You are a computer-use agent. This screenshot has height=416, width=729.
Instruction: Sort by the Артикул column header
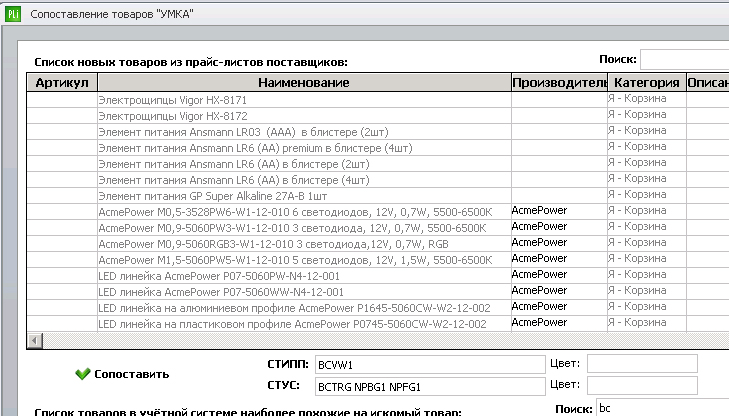pos(62,83)
